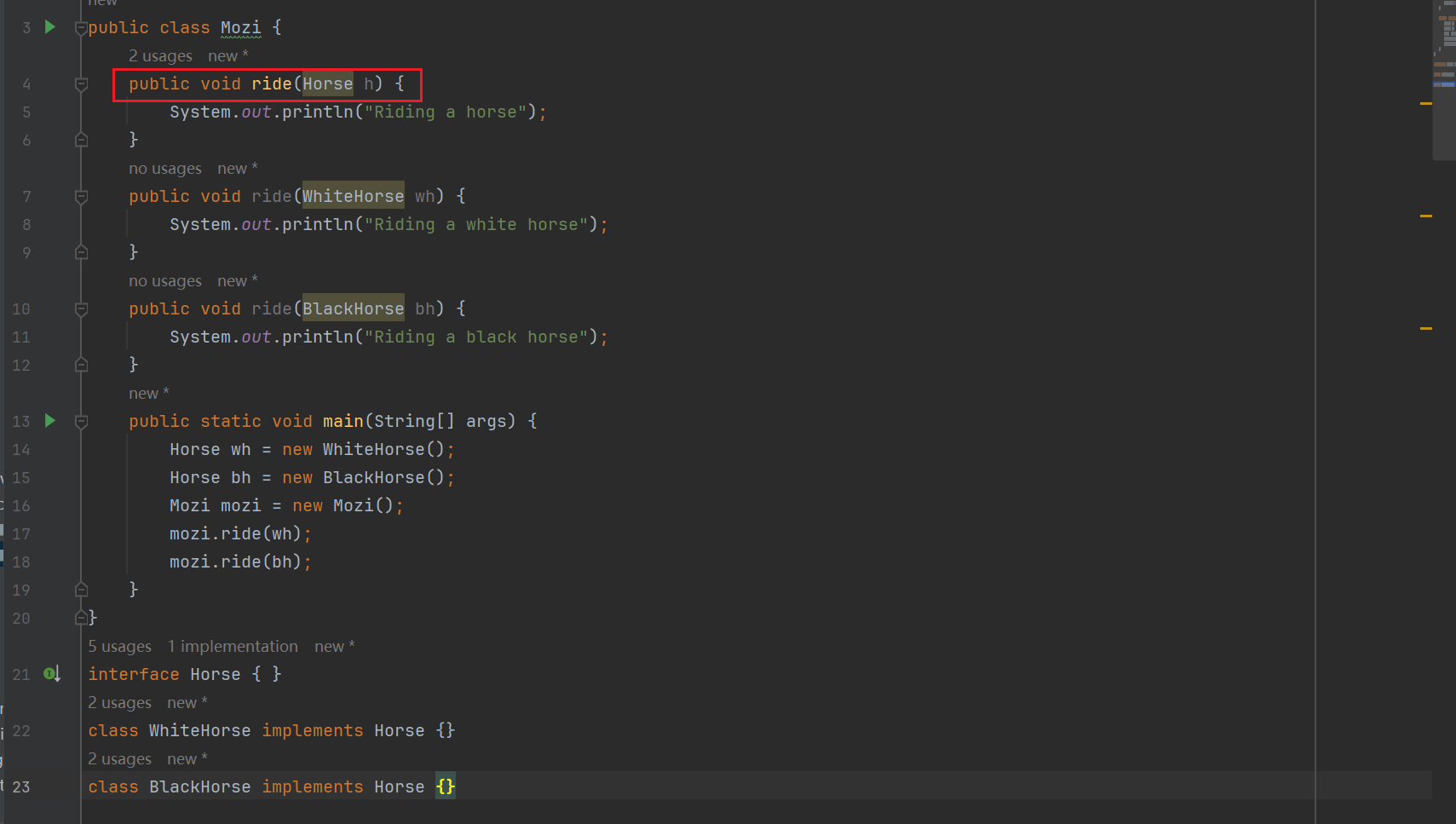This screenshot has width=1456, height=824.
Task: Click line number 23 in the gutter
Action: tap(21, 787)
